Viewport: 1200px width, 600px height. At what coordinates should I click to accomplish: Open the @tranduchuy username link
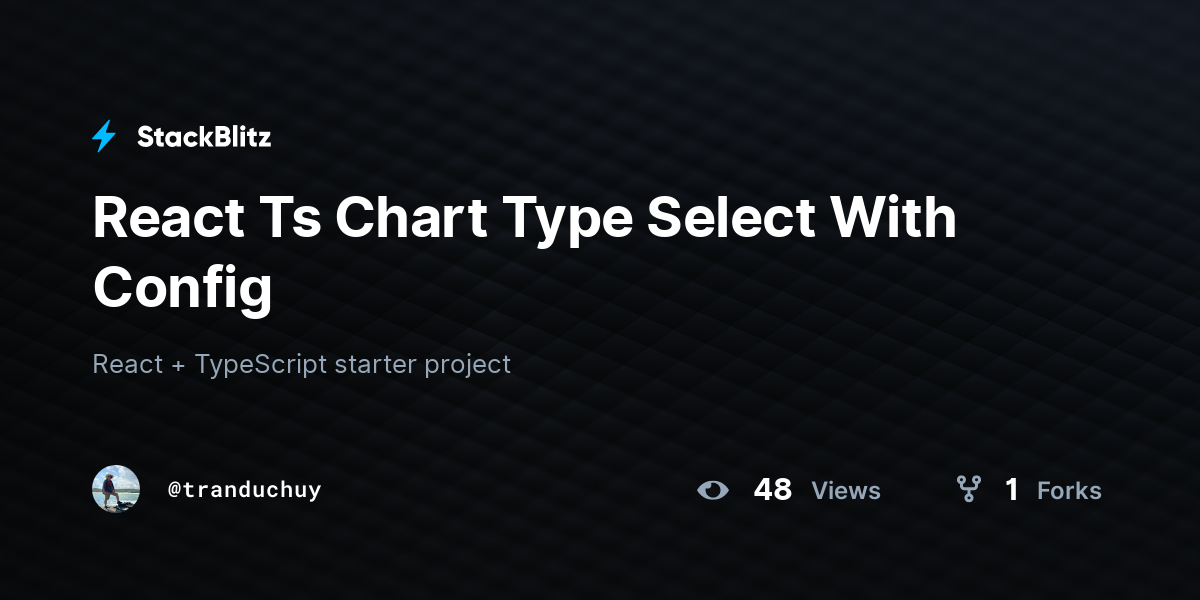coord(244,490)
